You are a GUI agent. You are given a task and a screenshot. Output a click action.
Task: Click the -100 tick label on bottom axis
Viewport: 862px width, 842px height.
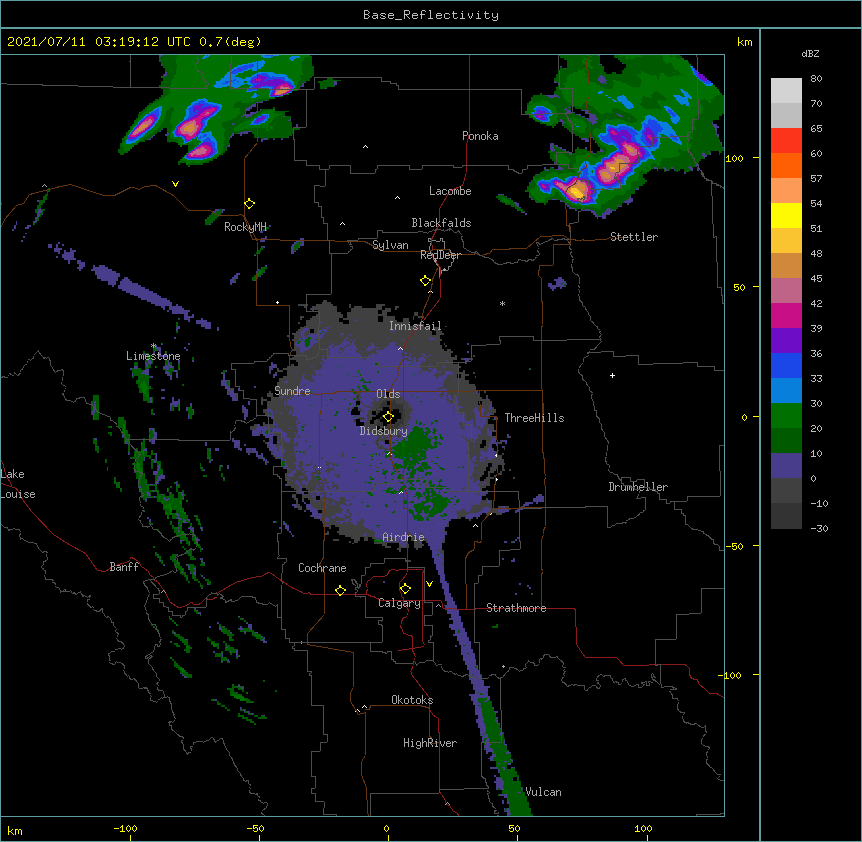pyautogui.click(x=125, y=828)
